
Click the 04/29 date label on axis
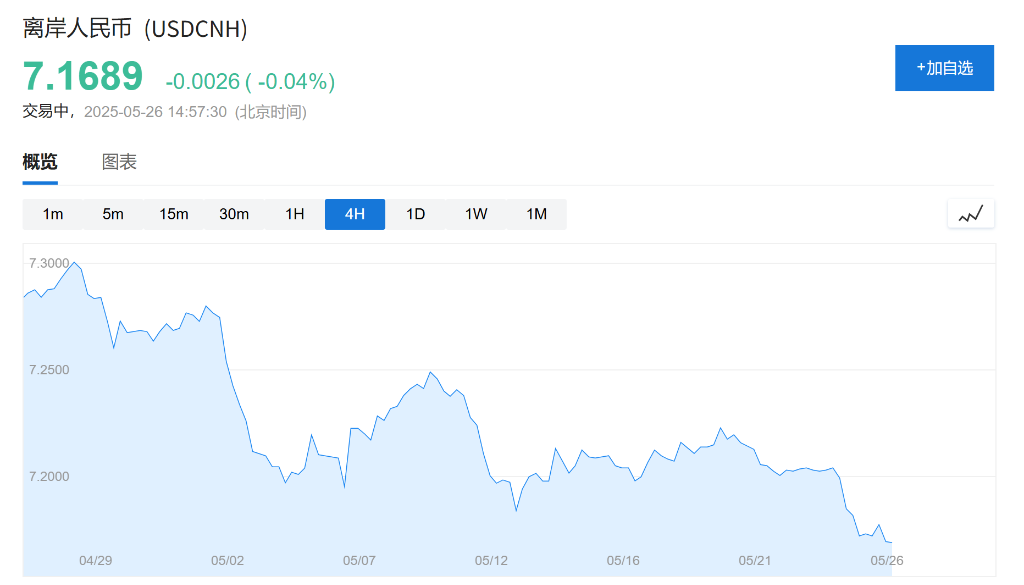[x=95, y=560]
